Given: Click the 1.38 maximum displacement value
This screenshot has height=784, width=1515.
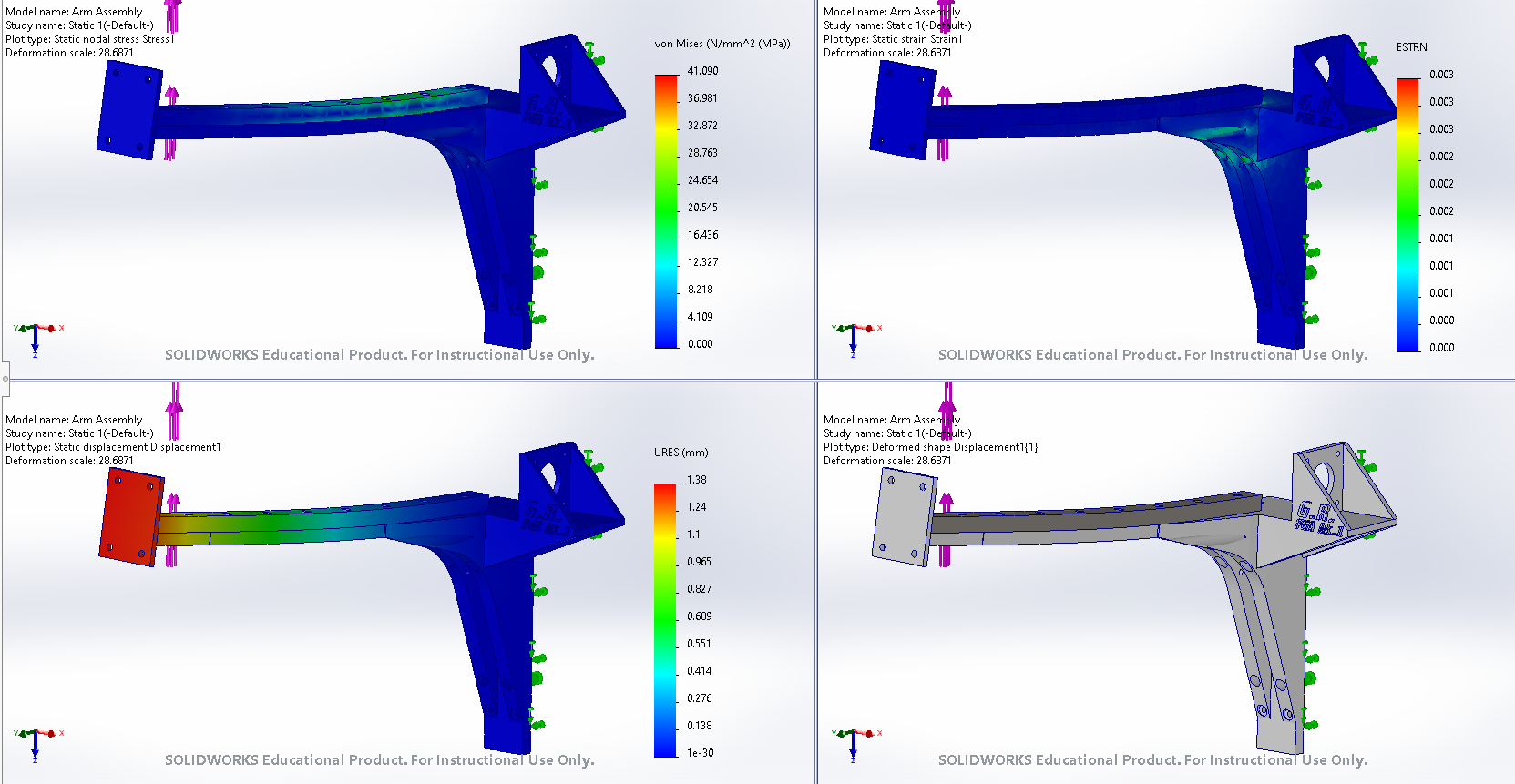Looking at the screenshot, I should [x=697, y=480].
